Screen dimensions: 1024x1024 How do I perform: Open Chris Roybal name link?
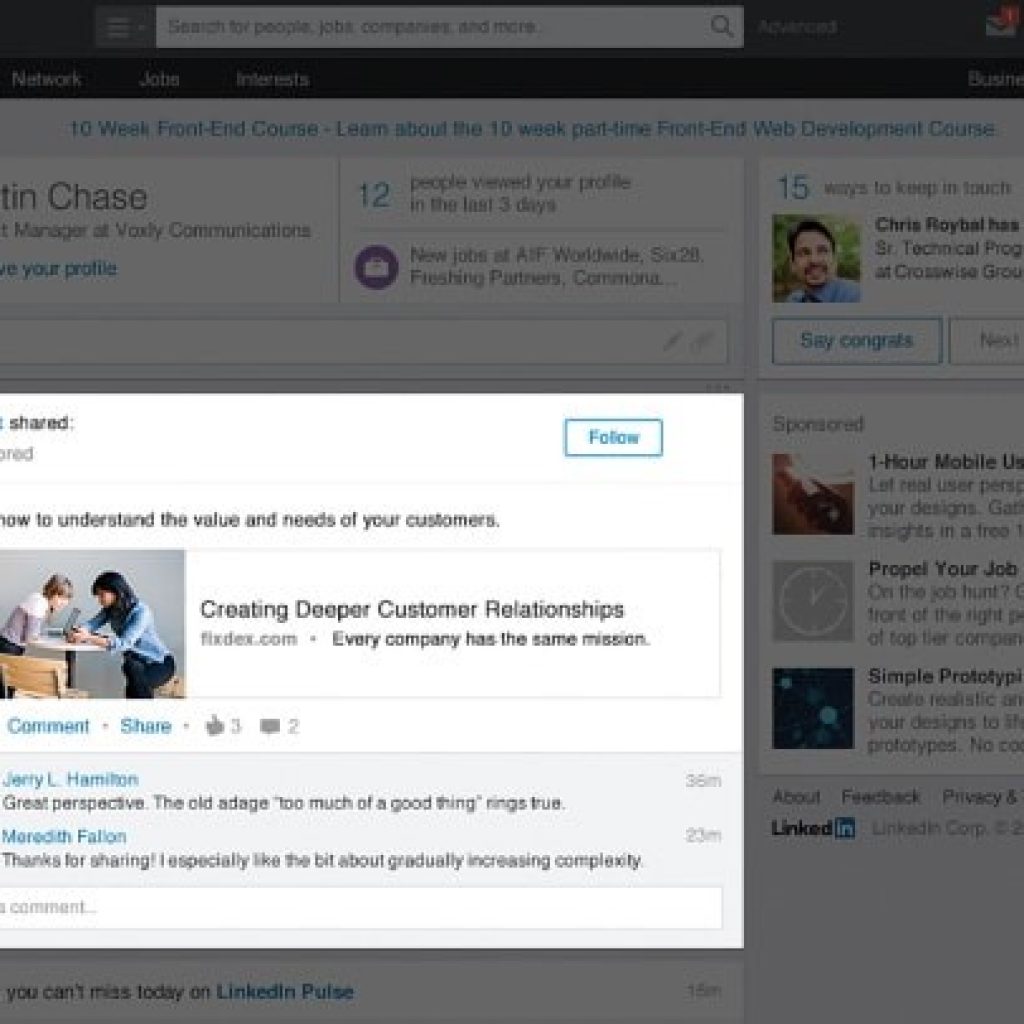pyautogui.click(x=929, y=225)
